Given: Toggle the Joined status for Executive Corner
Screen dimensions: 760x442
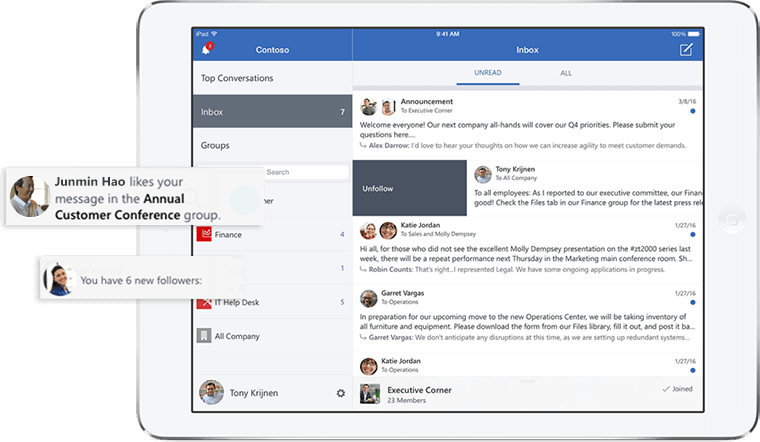Looking at the screenshot, I should (x=678, y=389).
